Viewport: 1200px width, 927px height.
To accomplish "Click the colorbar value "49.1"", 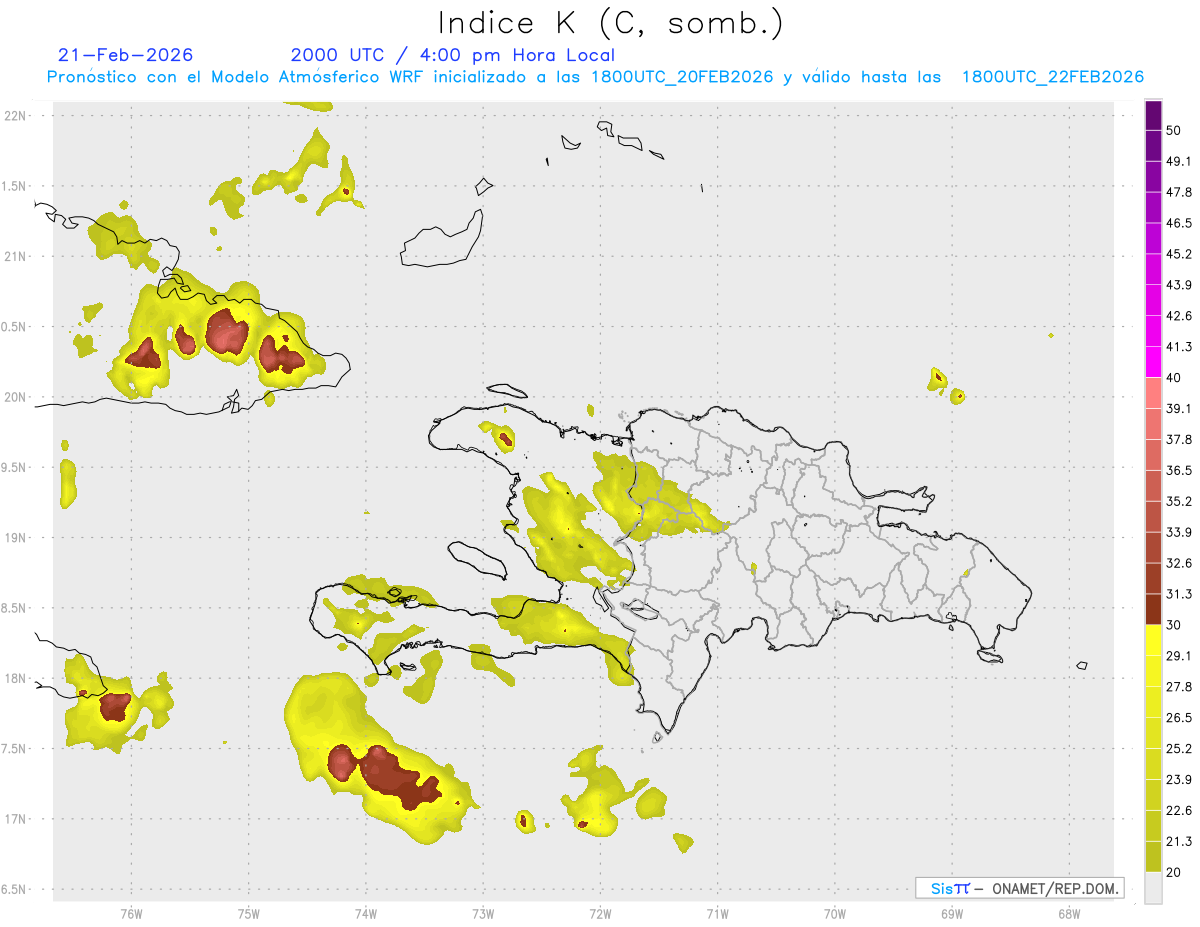I will click(1179, 161).
